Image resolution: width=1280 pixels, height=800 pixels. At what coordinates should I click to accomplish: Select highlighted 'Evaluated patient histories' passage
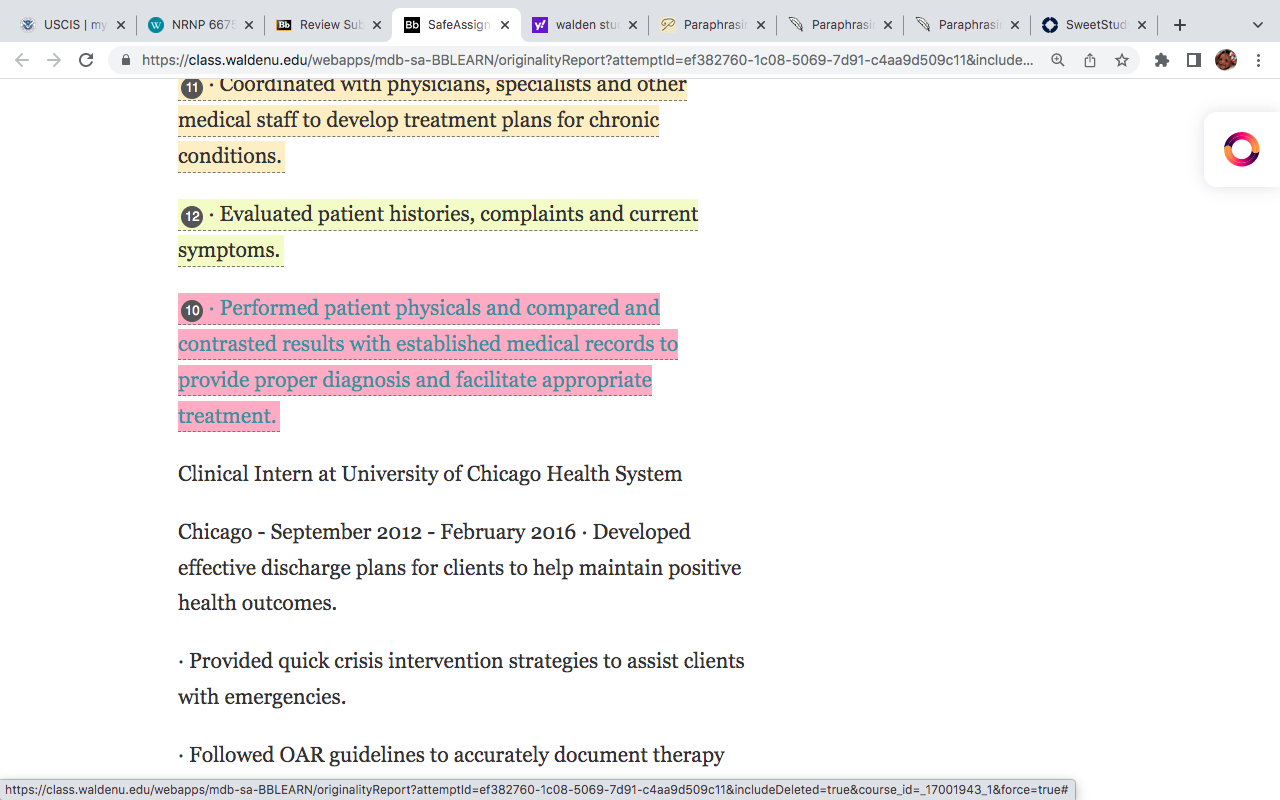pyautogui.click(x=438, y=232)
